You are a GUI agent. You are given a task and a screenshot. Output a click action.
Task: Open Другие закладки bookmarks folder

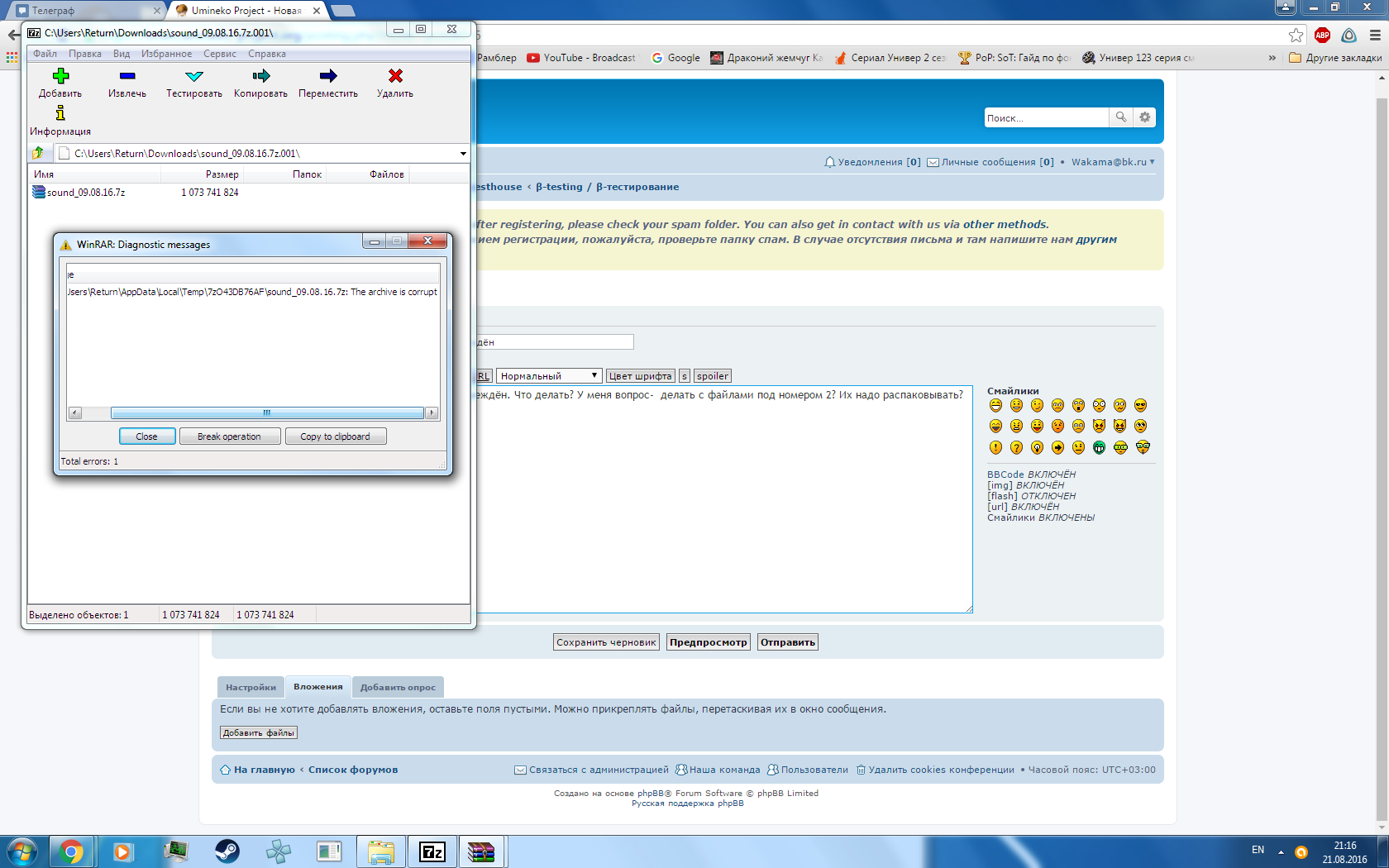pyautogui.click(x=1335, y=58)
